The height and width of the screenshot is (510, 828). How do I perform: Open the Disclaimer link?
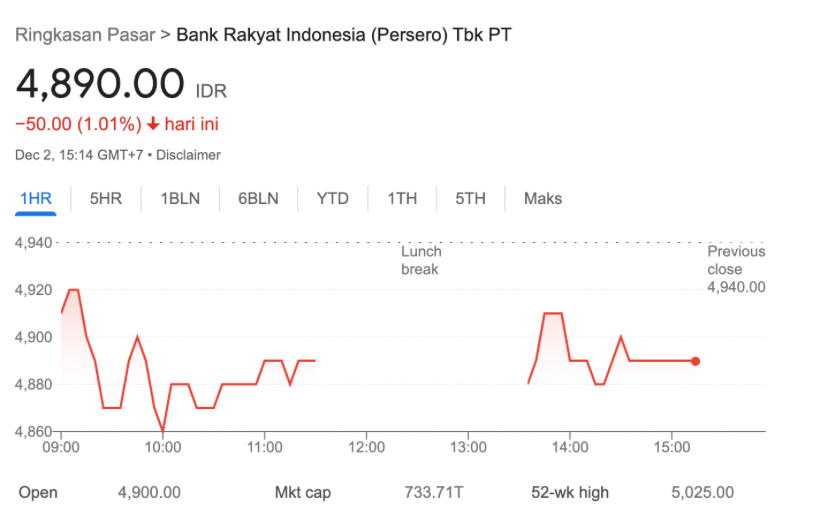pyautogui.click(x=189, y=155)
